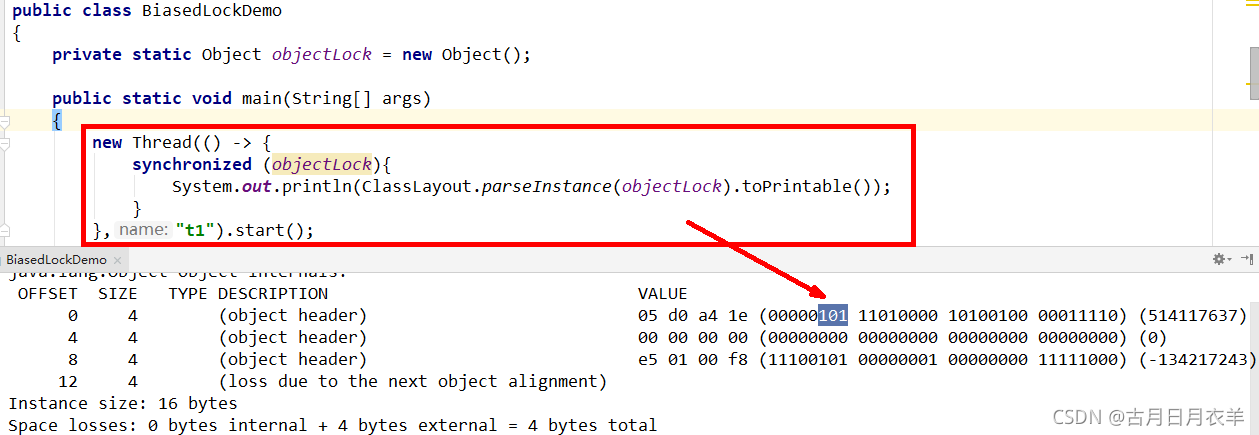The width and height of the screenshot is (1259, 435).
Task: Collapse the lambda fold marker near start()
Action: (x=5, y=230)
